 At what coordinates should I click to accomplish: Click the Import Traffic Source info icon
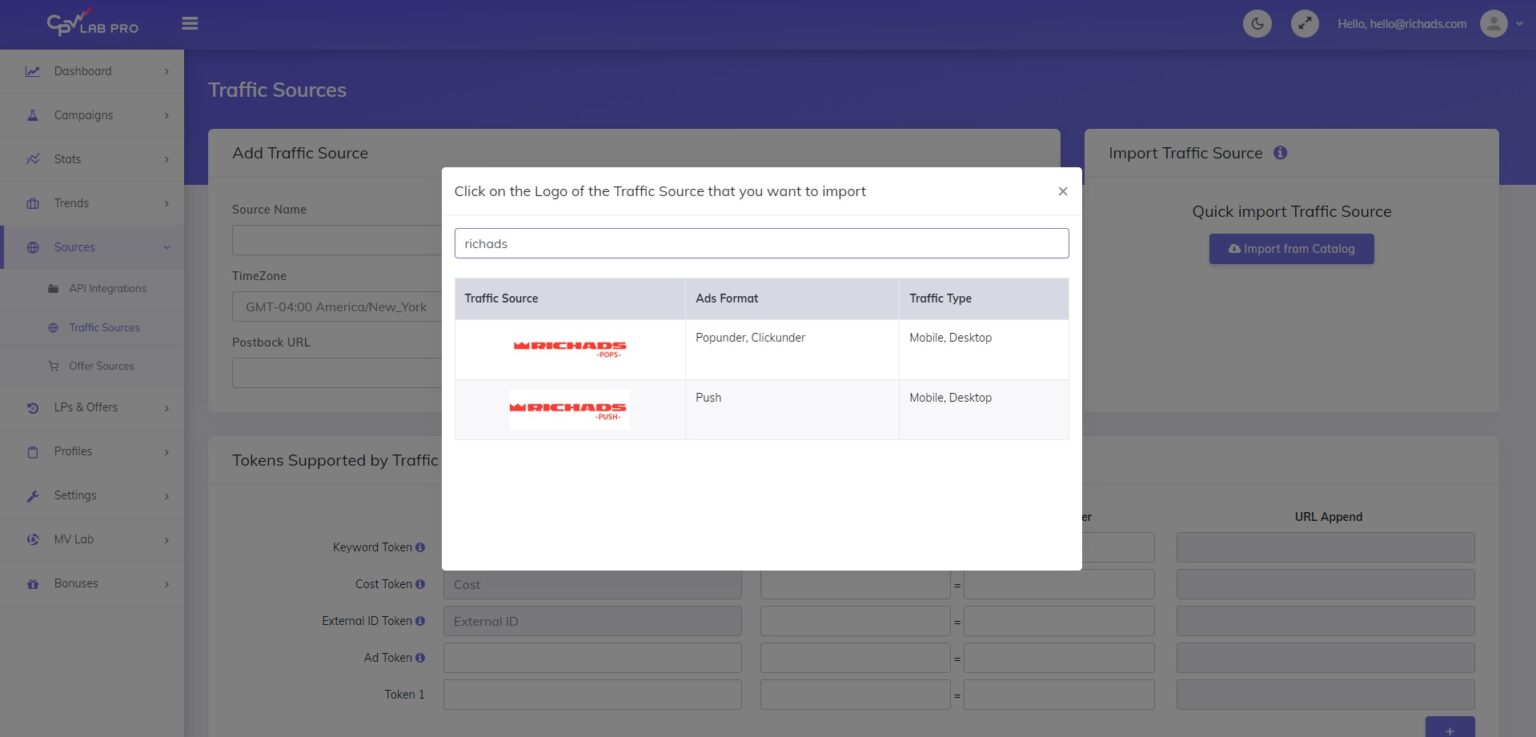pos(1280,153)
